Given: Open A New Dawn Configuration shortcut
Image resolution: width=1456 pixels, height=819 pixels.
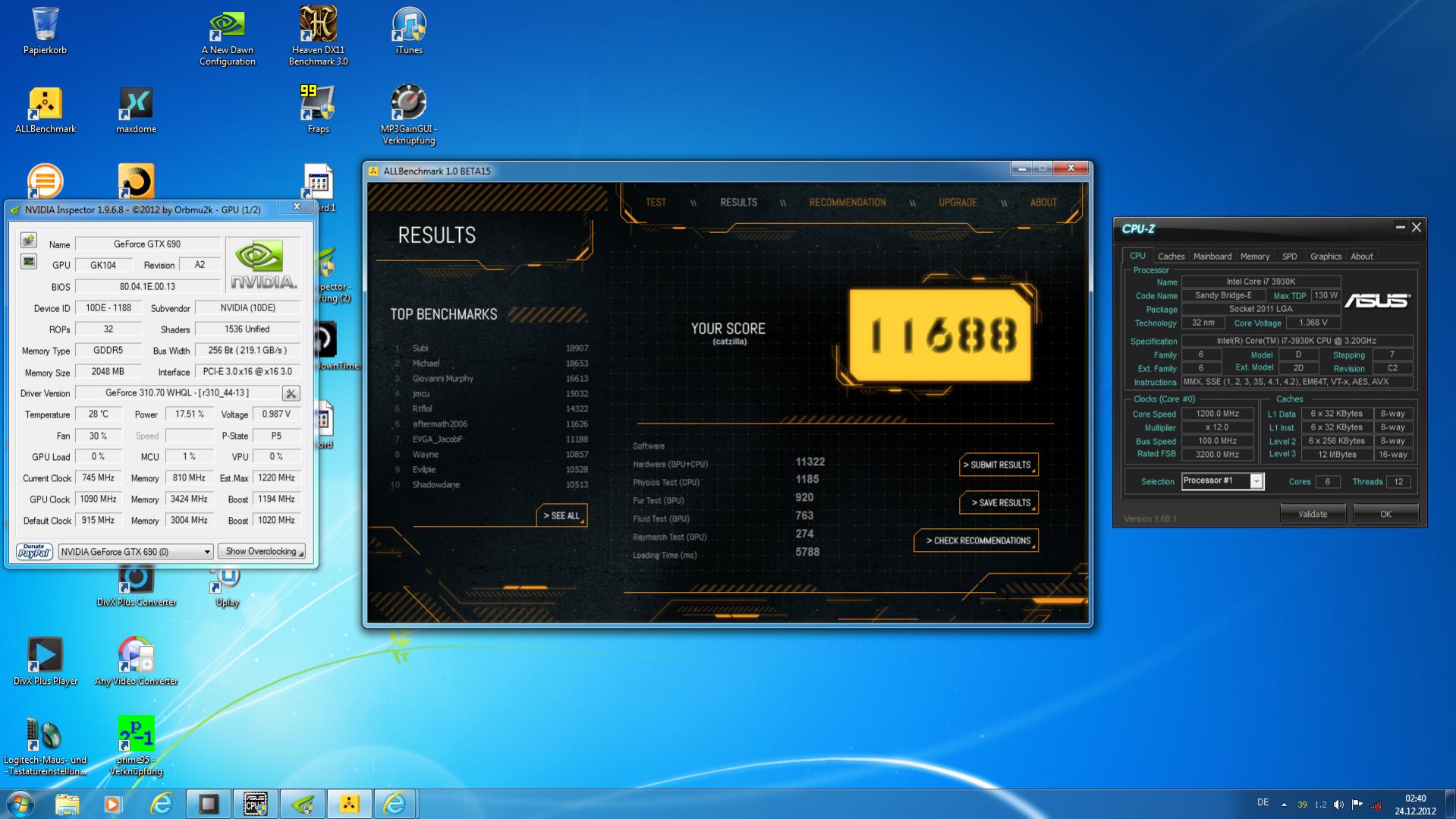Looking at the screenshot, I should pos(227,36).
